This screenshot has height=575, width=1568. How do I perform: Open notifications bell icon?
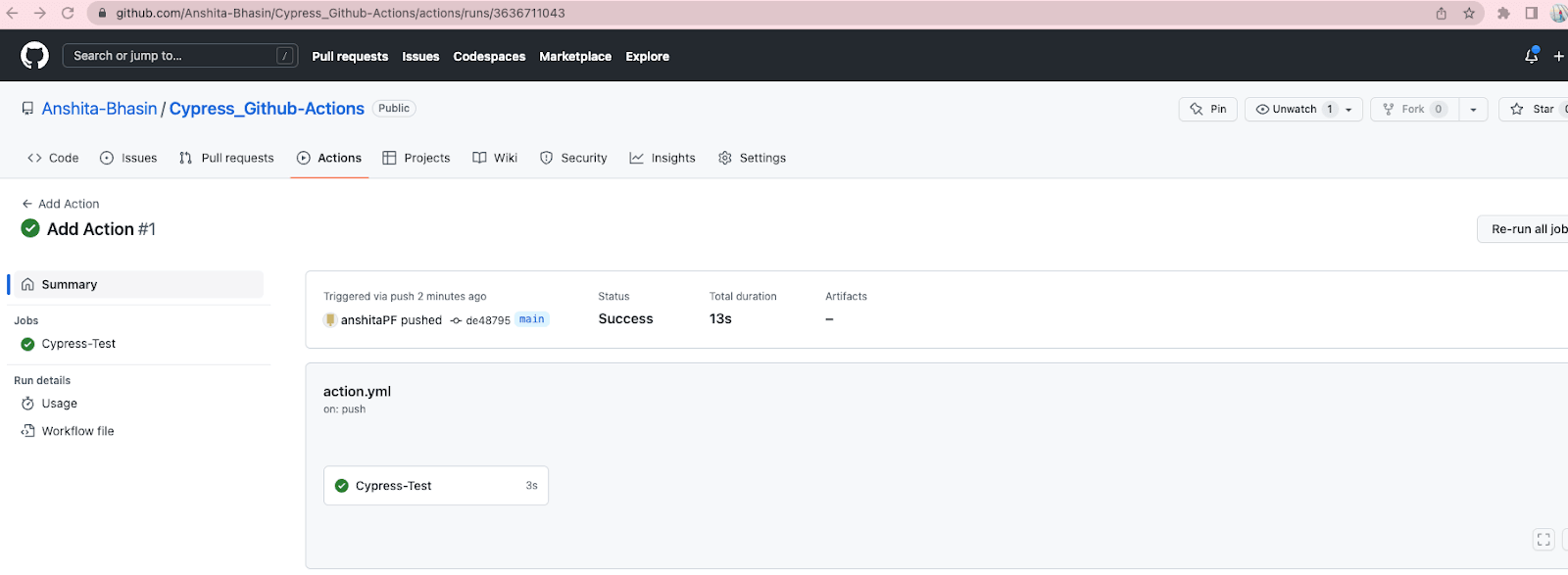pyautogui.click(x=1531, y=56)
